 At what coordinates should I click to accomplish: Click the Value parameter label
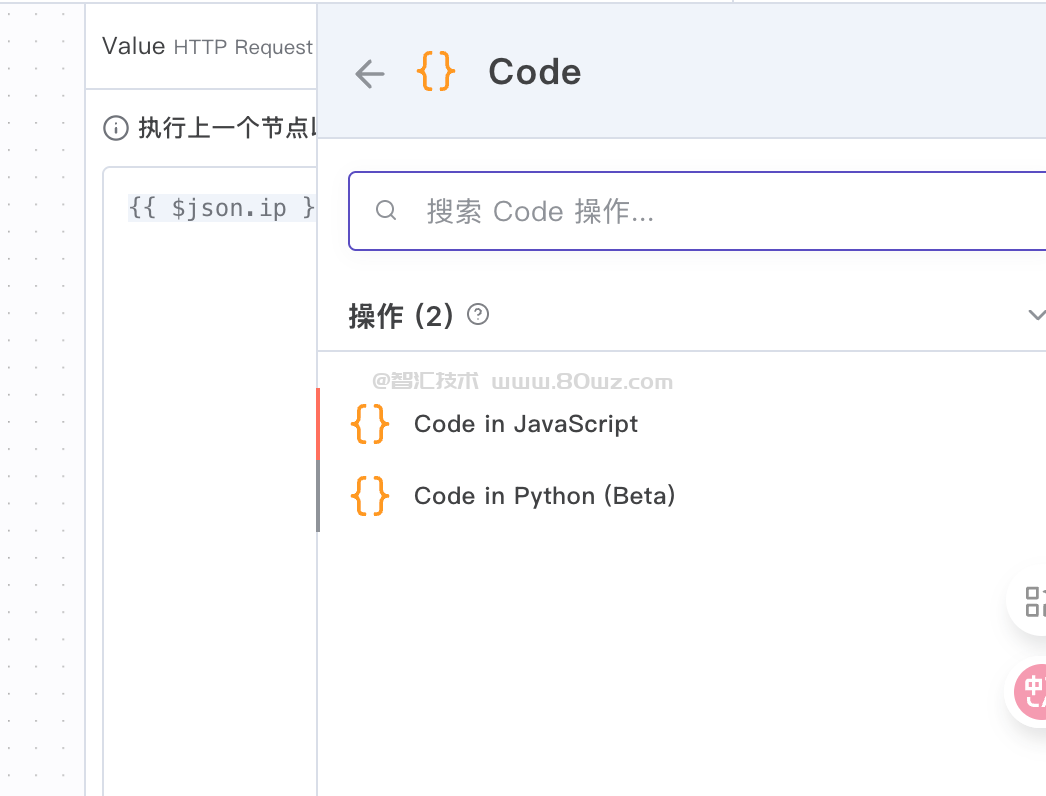tap(132, 45)
